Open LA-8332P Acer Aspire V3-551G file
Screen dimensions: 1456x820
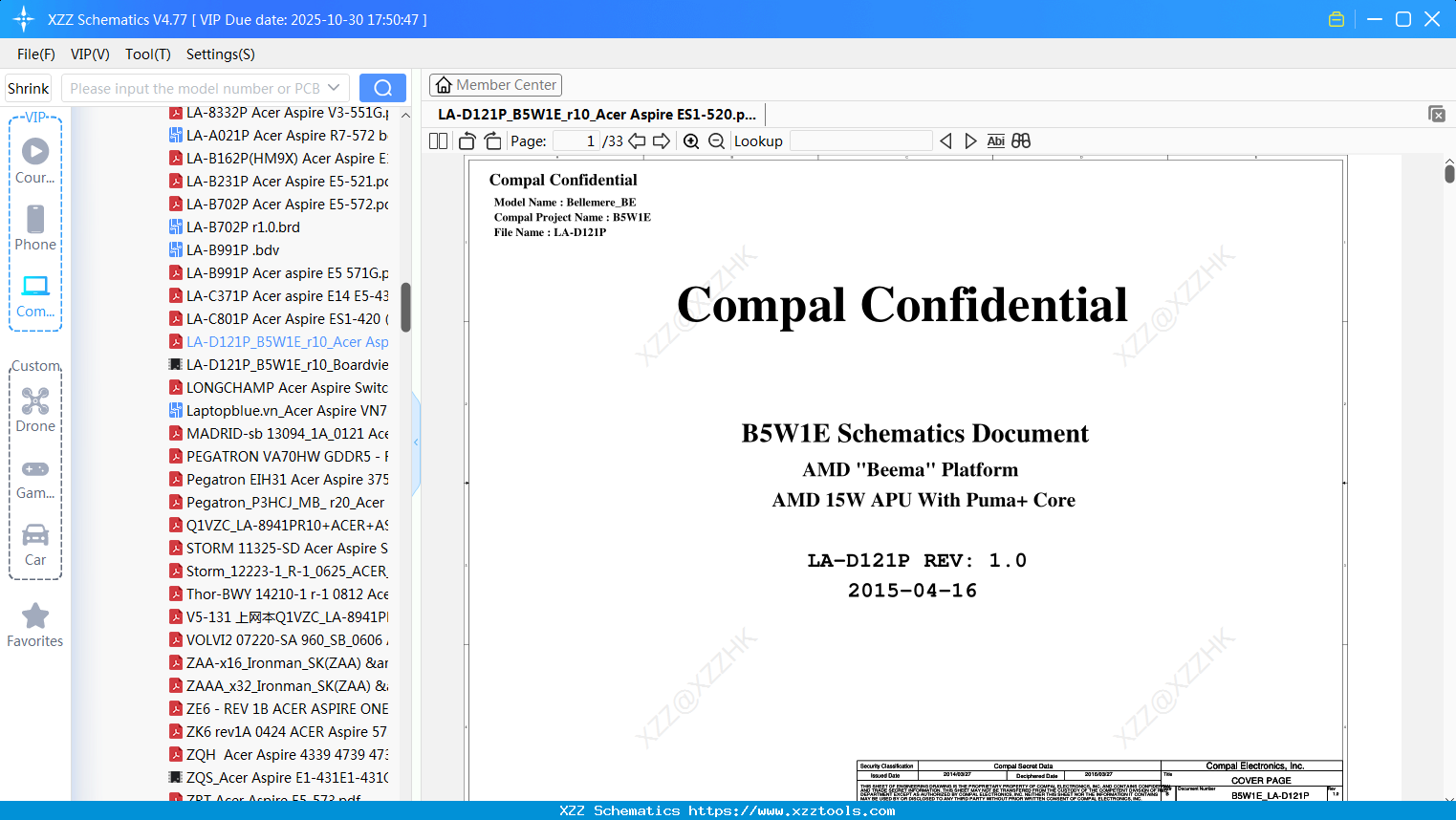(287, 113)
